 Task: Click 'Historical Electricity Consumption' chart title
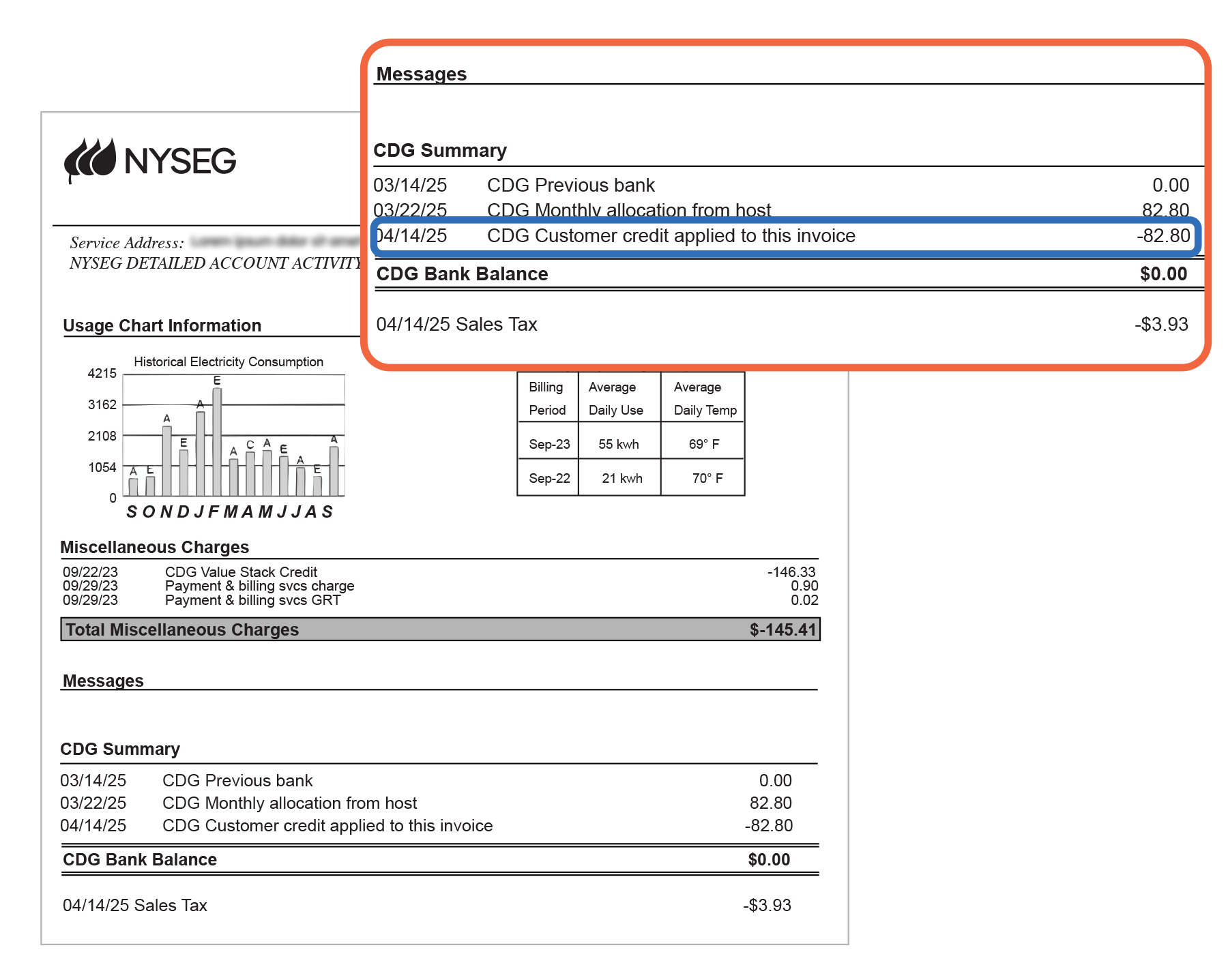(x=229, y=361)
